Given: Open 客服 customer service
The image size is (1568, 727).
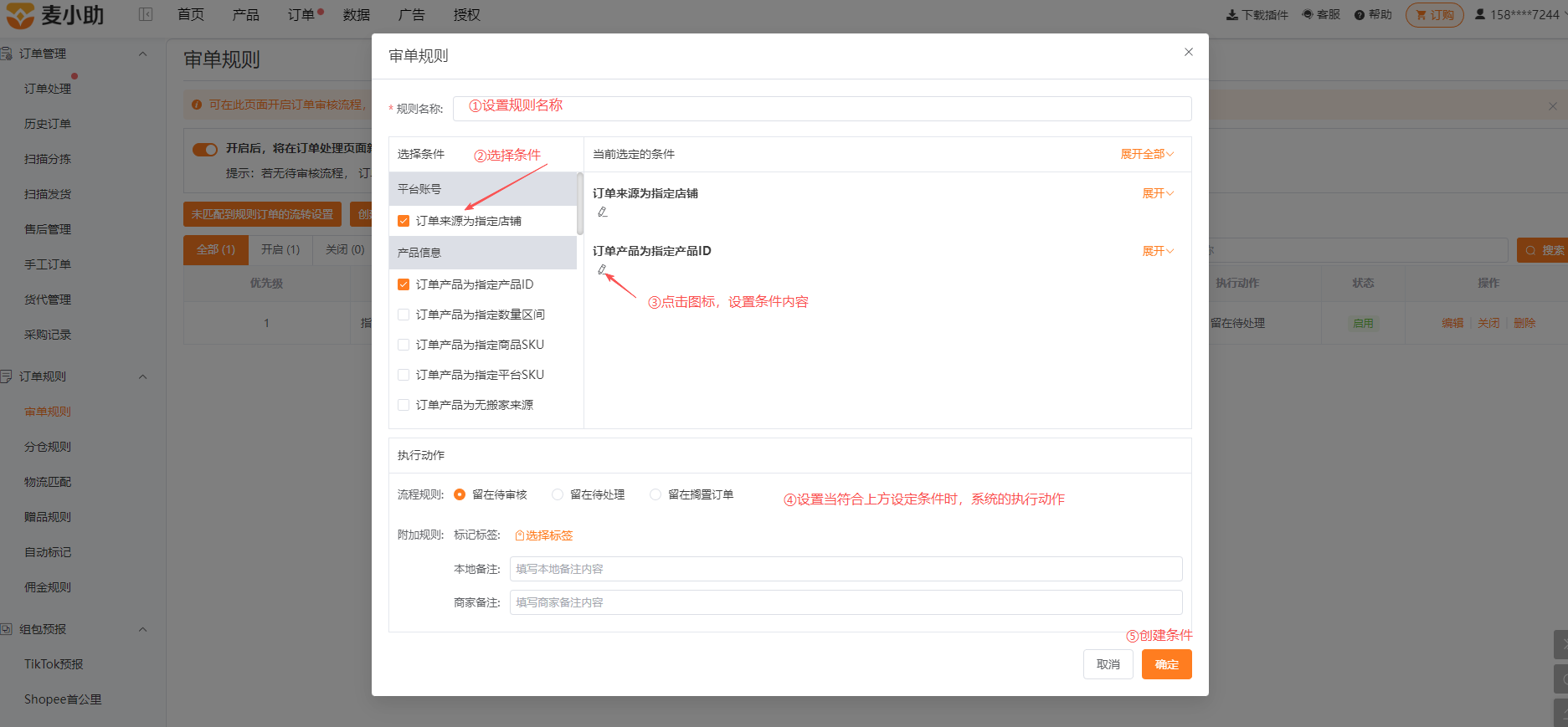Looking at the screenshot, I should (1322, 15).
